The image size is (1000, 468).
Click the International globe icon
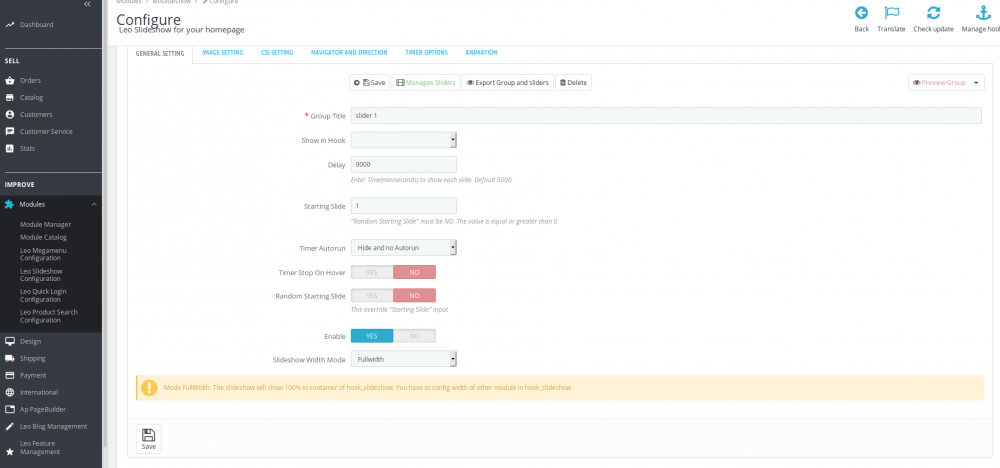pyautogui.click(x=9, y=392)
